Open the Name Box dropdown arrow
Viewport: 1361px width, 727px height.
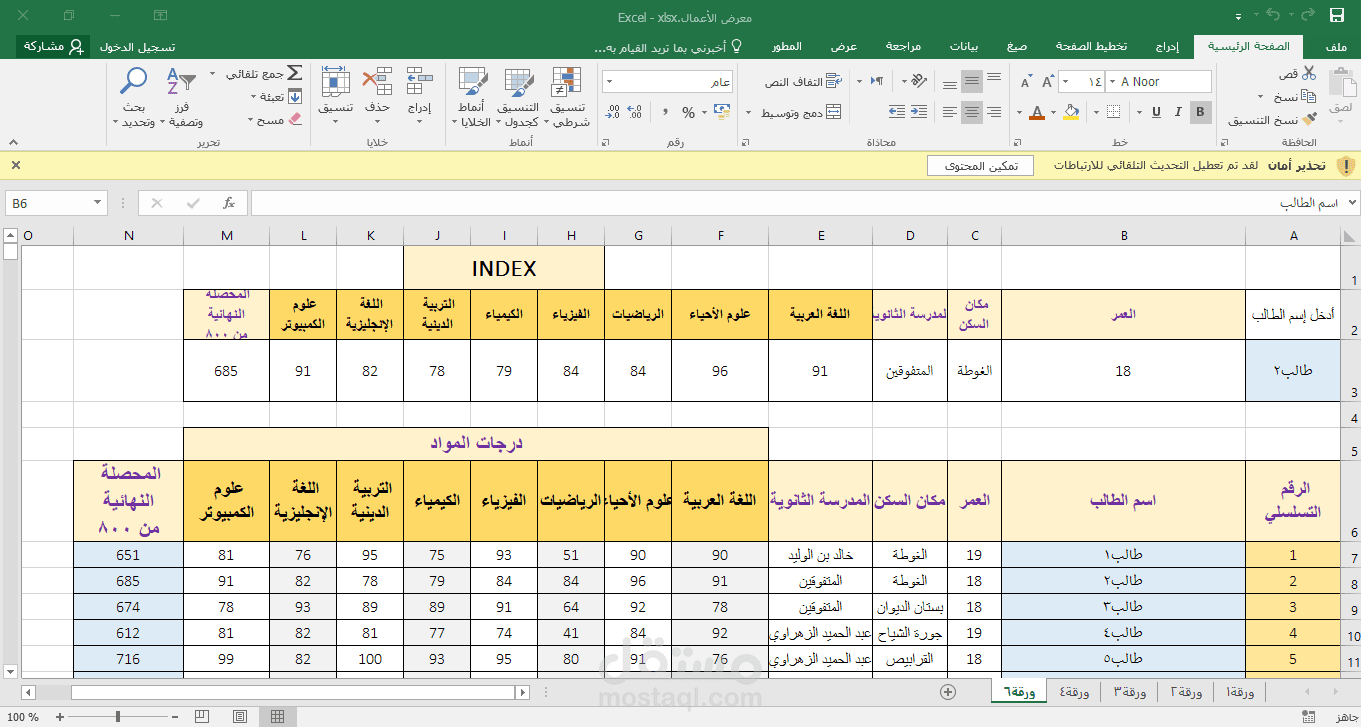tap(98, 203)
